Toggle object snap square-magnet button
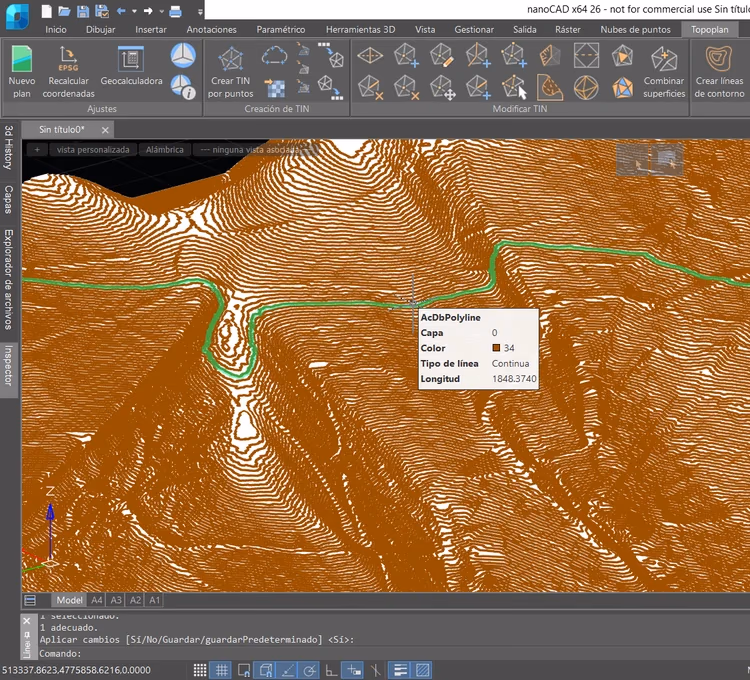 point(244,670)
